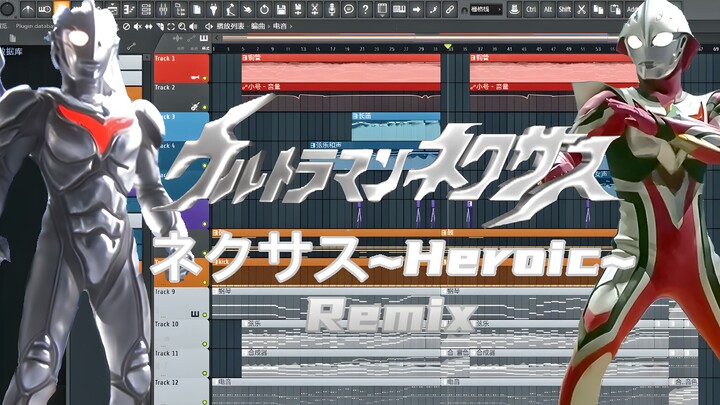The height and width of the screenshot is (405, 720).
Task: Open the channel rack view icon
Action: point(146,9)
